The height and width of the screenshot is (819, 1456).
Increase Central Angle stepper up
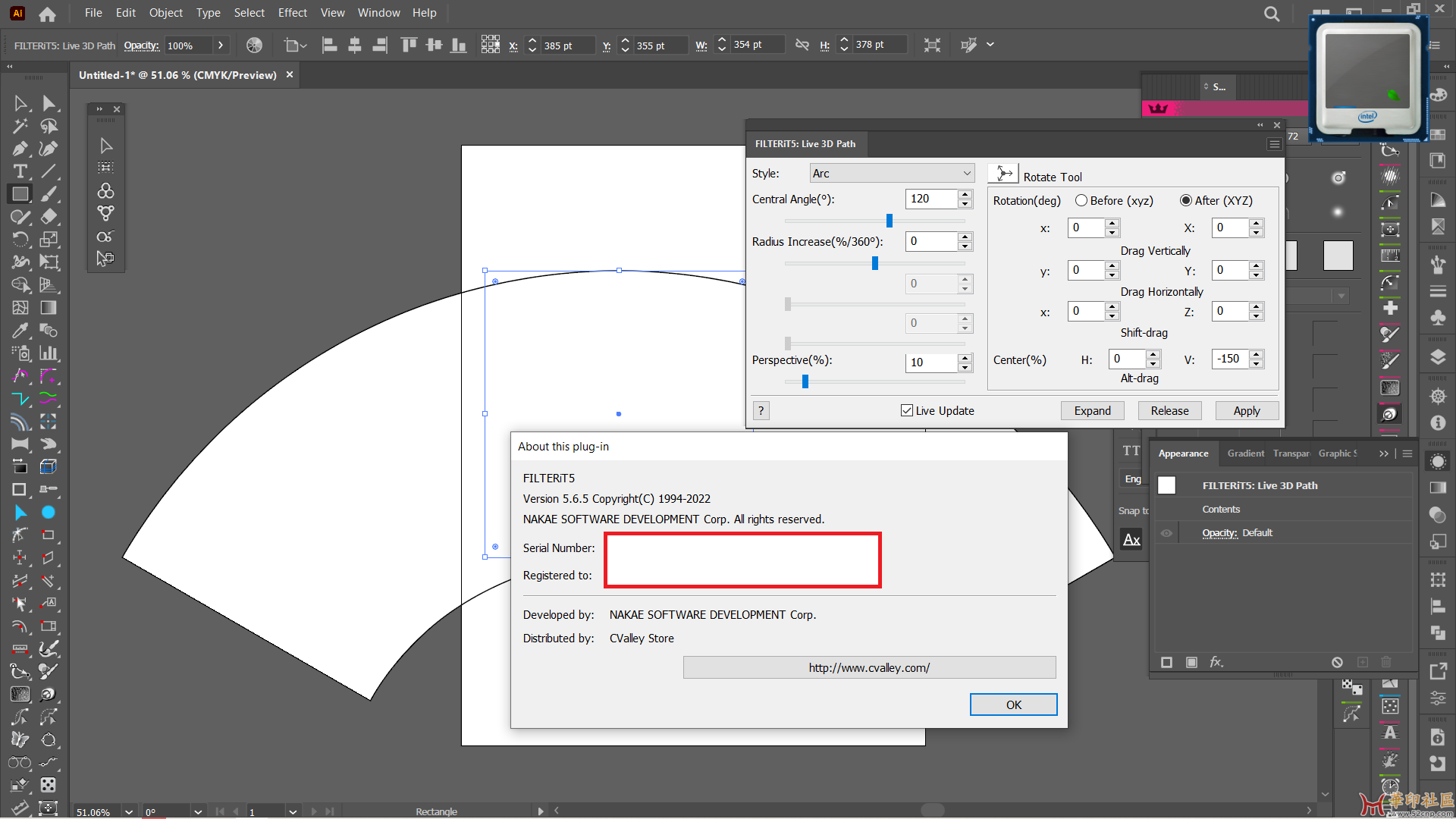coord(965,194)
